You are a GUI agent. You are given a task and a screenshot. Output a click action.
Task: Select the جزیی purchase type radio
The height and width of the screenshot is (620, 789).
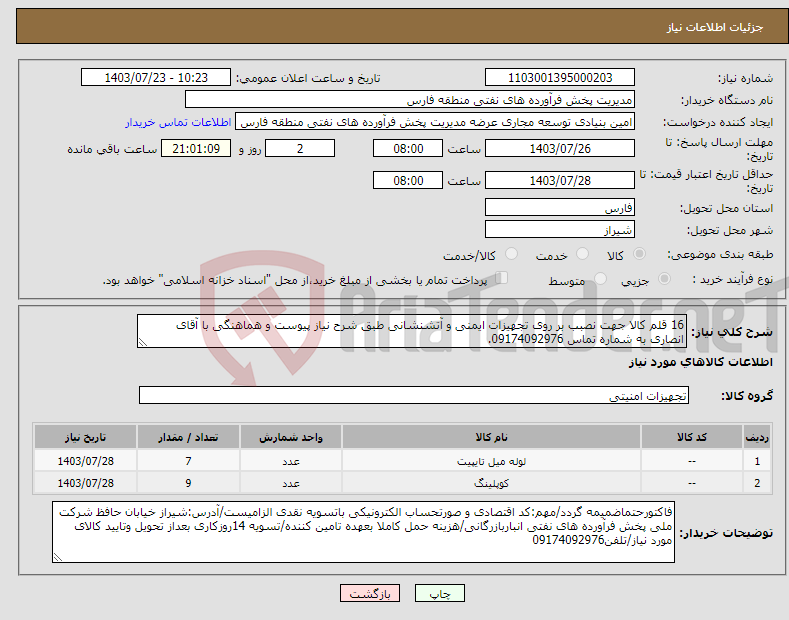tap(664, 278)
